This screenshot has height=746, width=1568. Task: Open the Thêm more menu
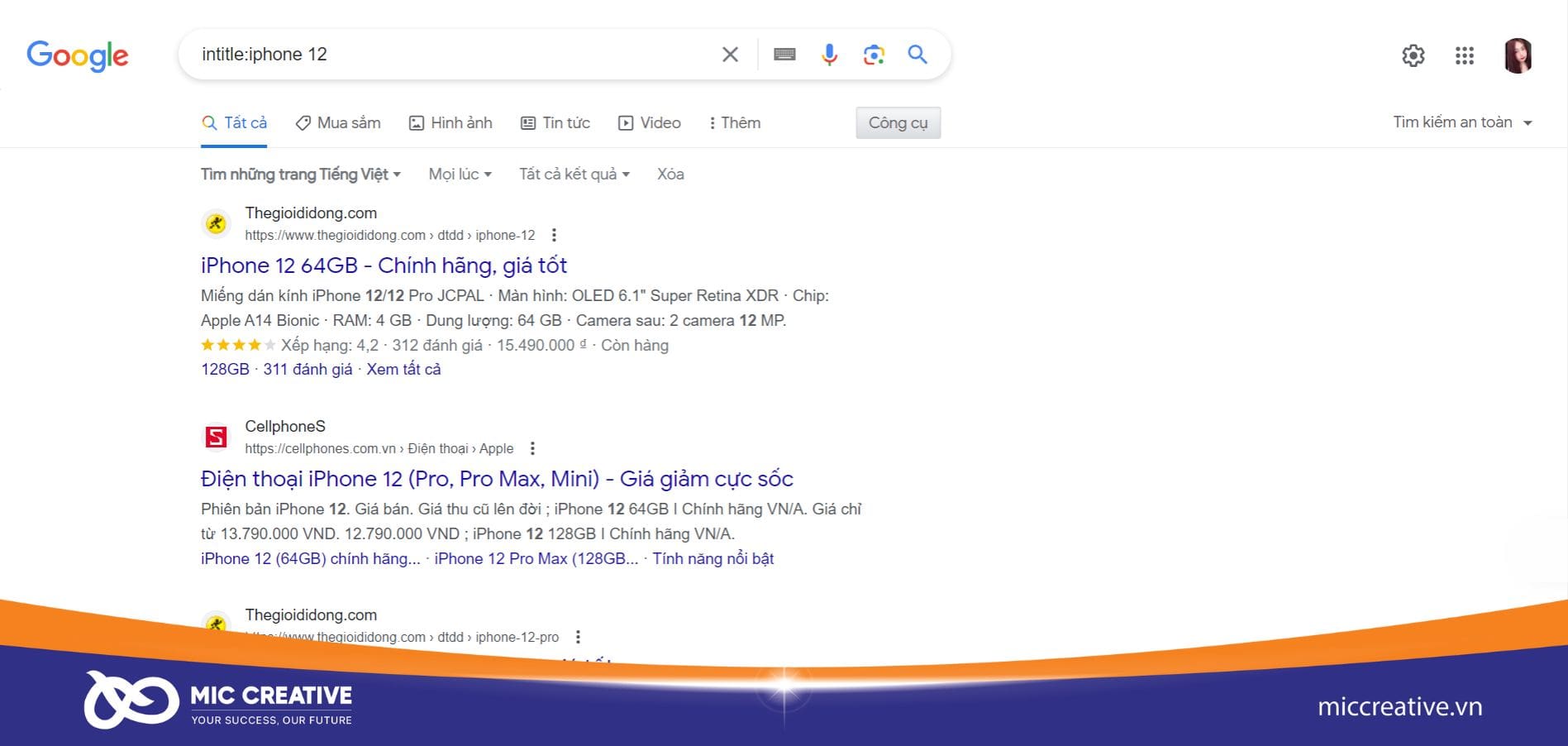pyautogui.click(x=735, y=123)
